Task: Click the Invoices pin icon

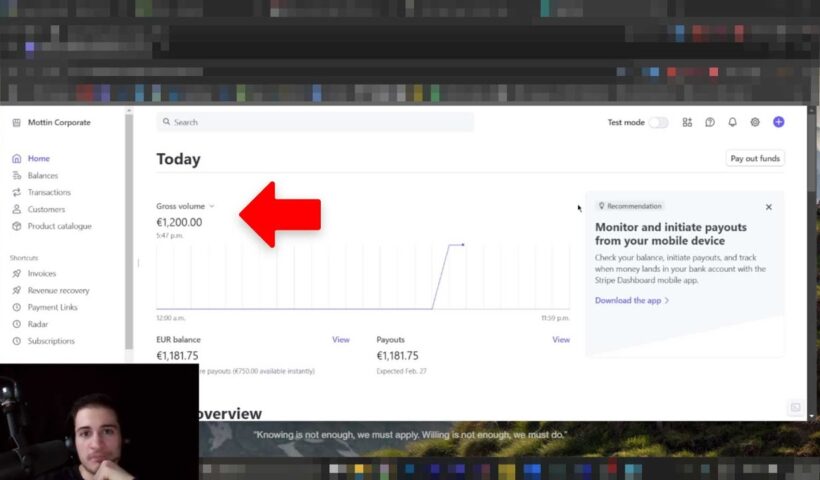Action: pos(17,273)
